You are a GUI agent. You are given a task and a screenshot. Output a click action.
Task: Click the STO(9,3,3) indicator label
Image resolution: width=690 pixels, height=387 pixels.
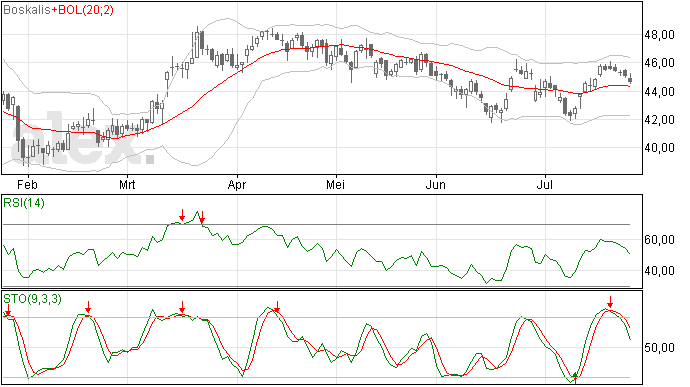pos(32,299)
